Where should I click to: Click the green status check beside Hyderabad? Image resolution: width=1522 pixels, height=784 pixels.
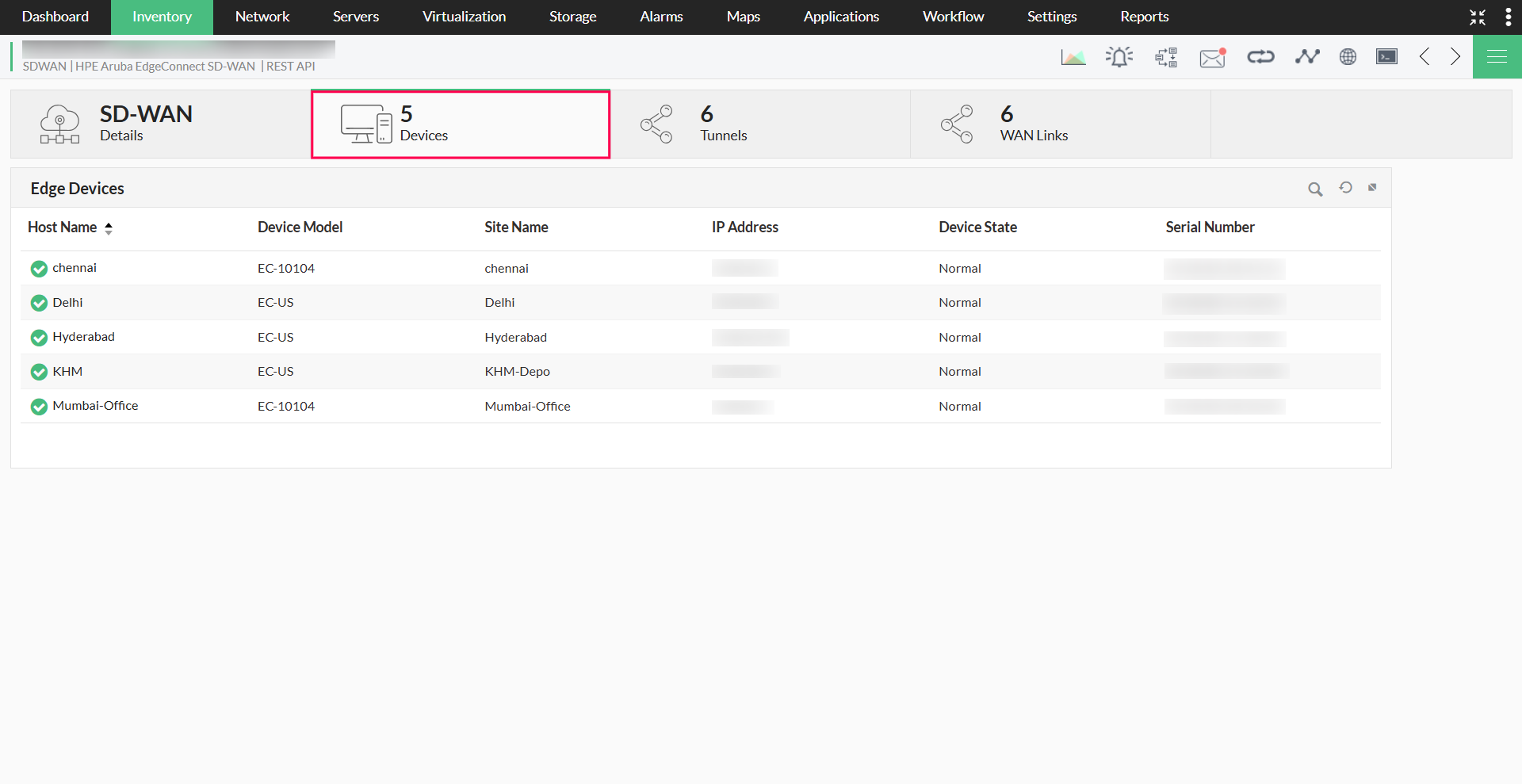point(38,337)
